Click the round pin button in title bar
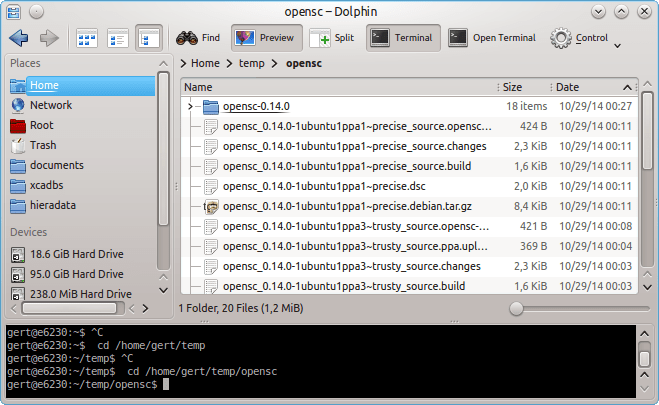659x405 pixels. point(37,12)
